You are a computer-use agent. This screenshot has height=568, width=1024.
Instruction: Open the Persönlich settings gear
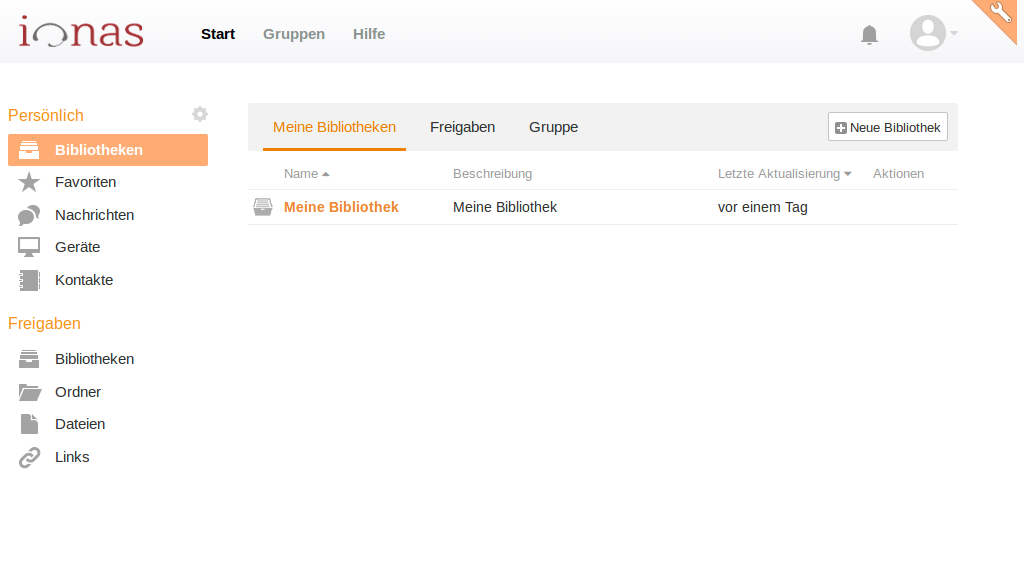tap(200, 114)
